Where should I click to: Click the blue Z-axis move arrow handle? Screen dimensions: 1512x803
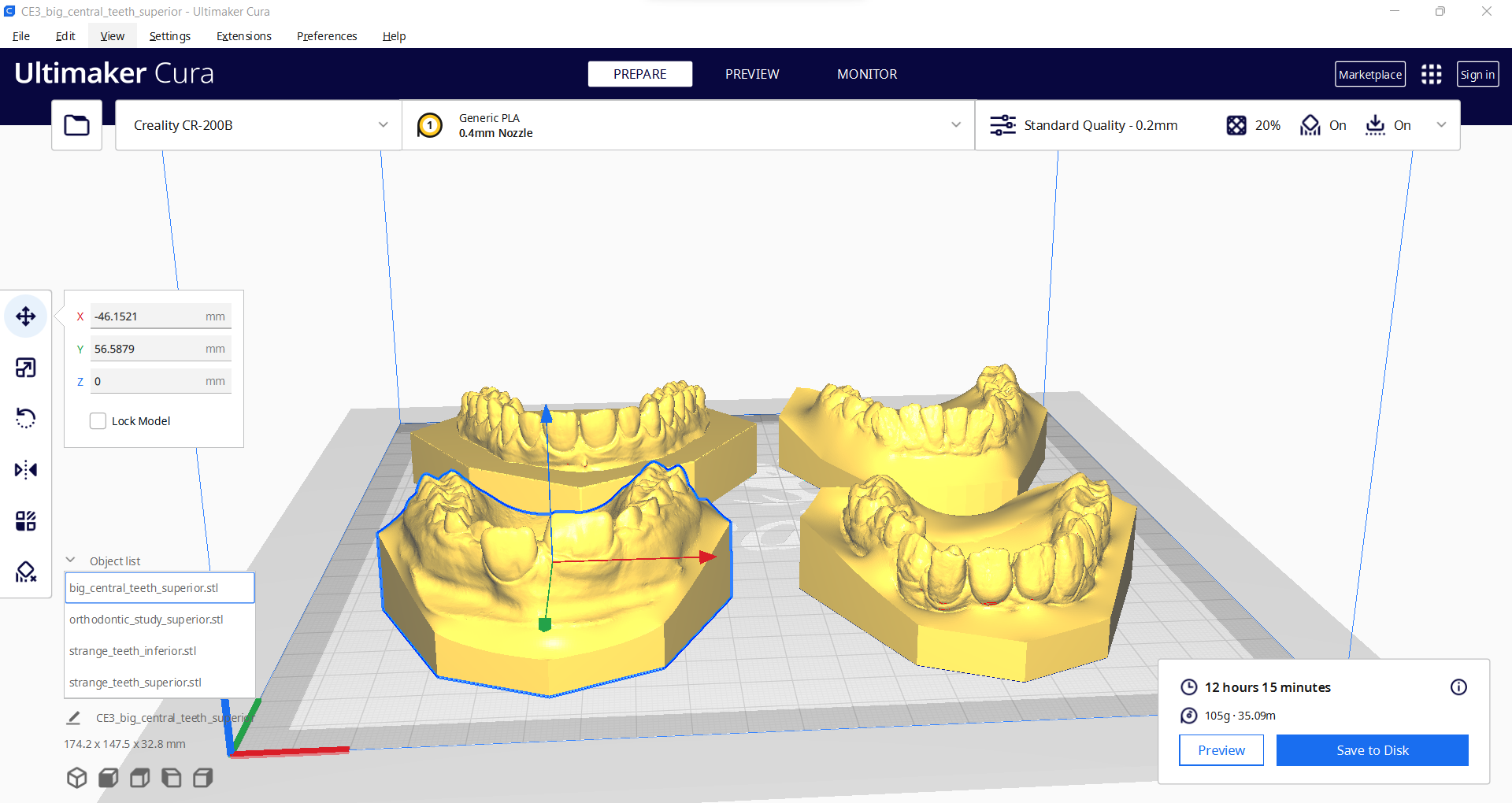(x=547, y=414)
